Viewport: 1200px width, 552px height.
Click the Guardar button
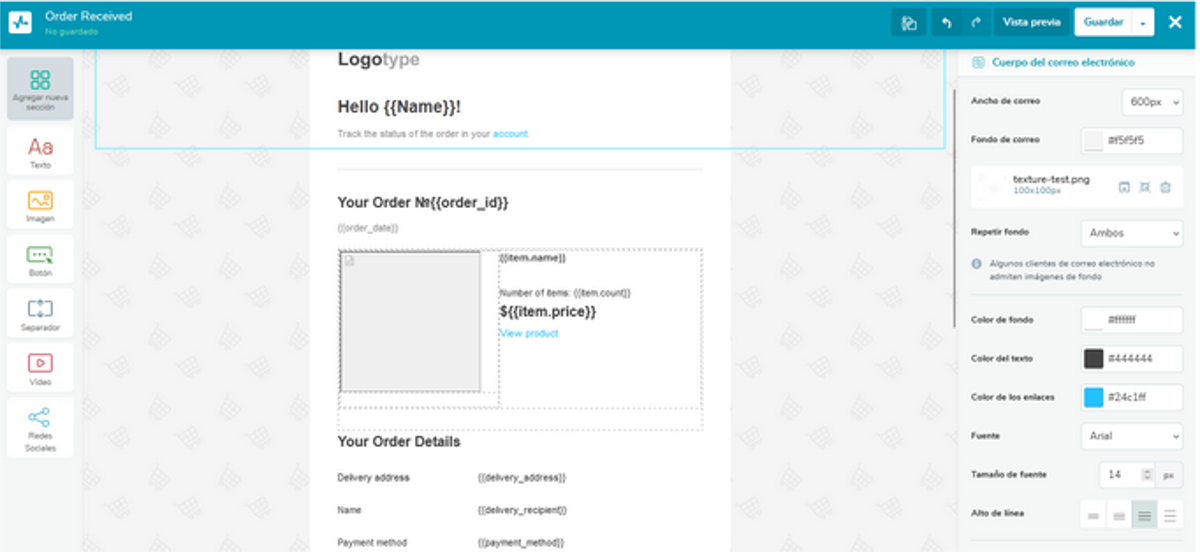click(1103, 22)
